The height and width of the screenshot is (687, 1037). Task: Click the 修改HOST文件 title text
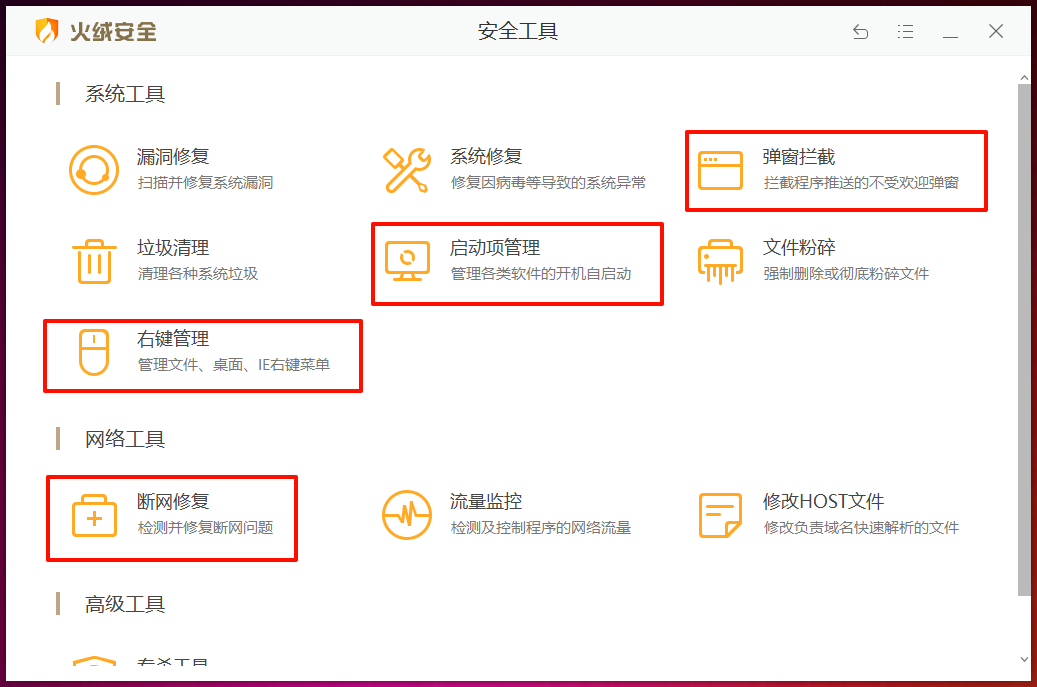(823, 502)
